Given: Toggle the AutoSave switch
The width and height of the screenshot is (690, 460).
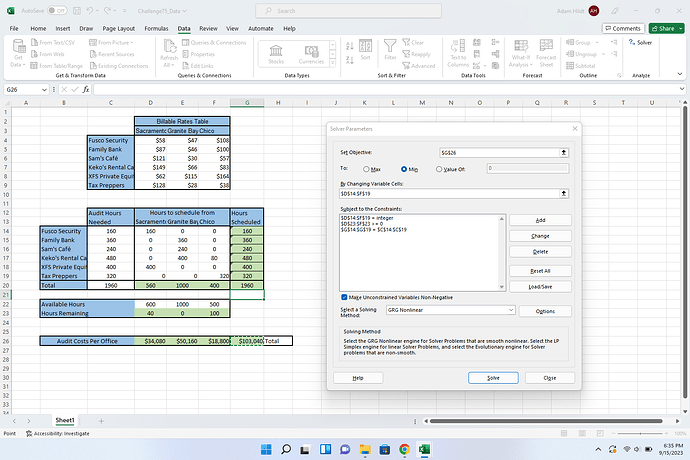Looking at the screenshot, I should [57, 11].
